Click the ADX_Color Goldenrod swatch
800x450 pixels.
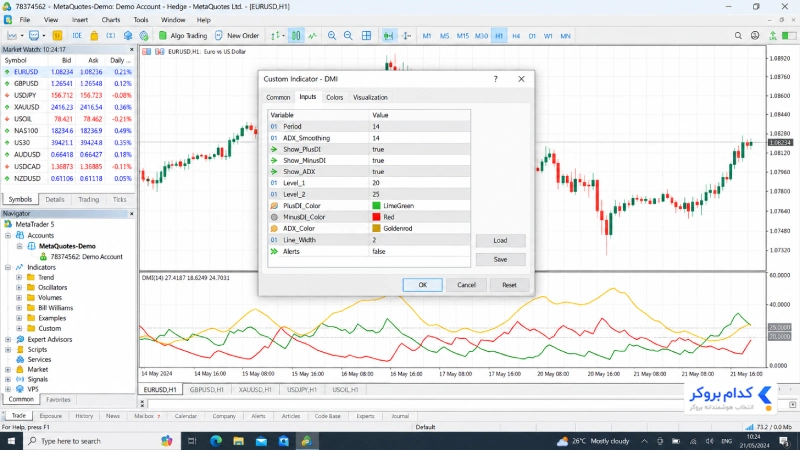(377, 229)
